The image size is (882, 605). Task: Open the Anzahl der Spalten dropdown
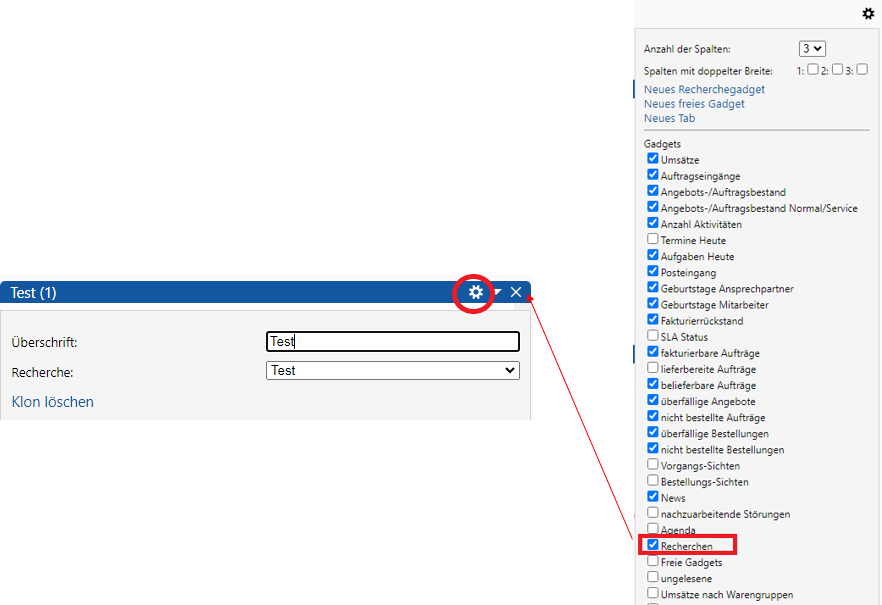812,48
